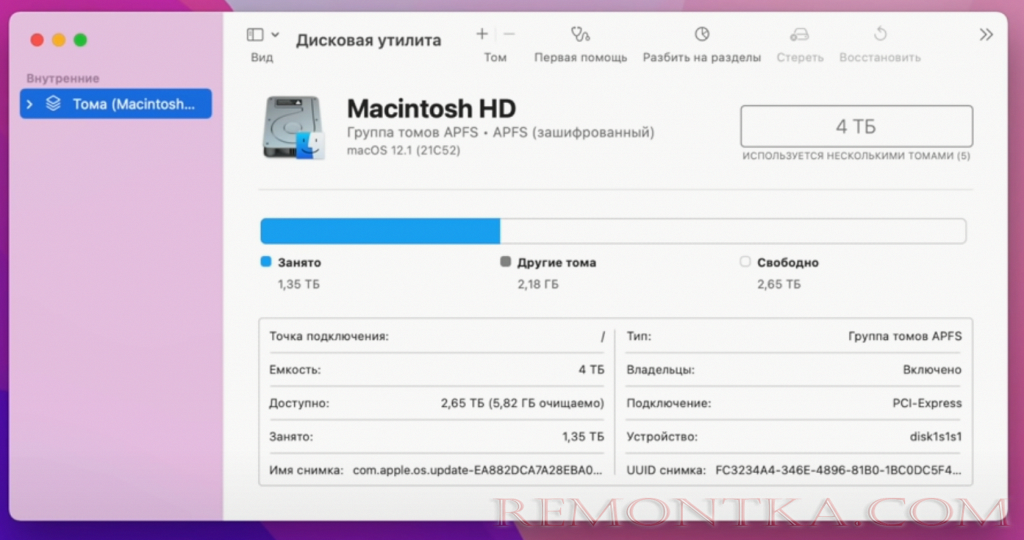Click the Подключение PCI-Express value
Screen dimensions: 1024x540
click(x=927, y=403)
